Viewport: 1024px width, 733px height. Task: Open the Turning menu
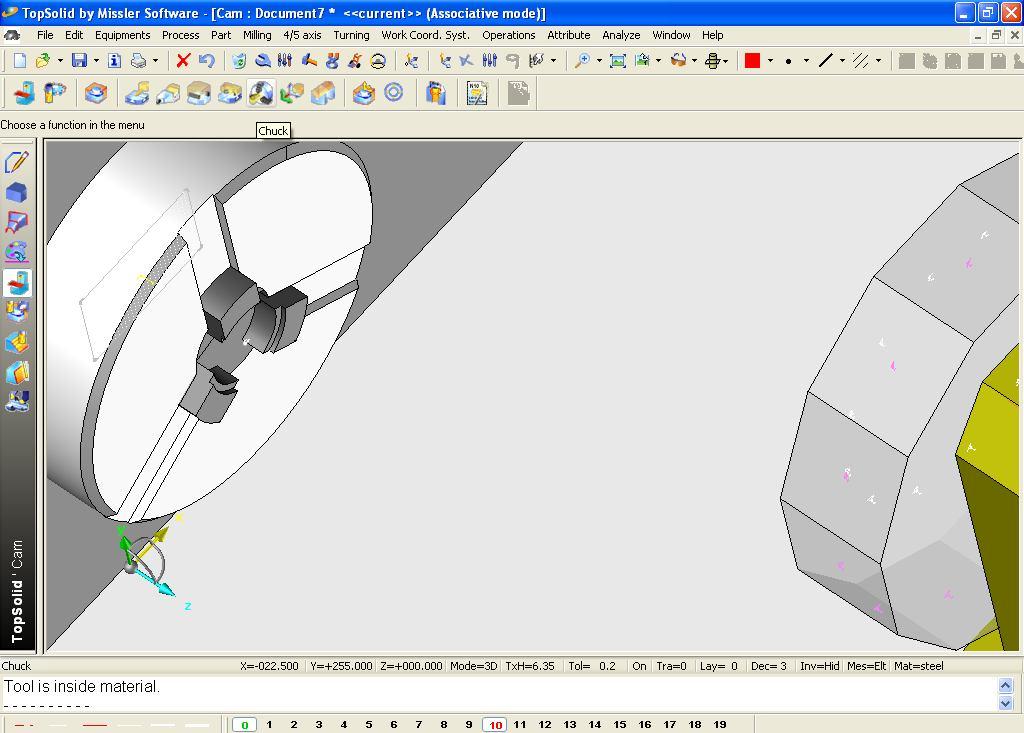(351, 35)
